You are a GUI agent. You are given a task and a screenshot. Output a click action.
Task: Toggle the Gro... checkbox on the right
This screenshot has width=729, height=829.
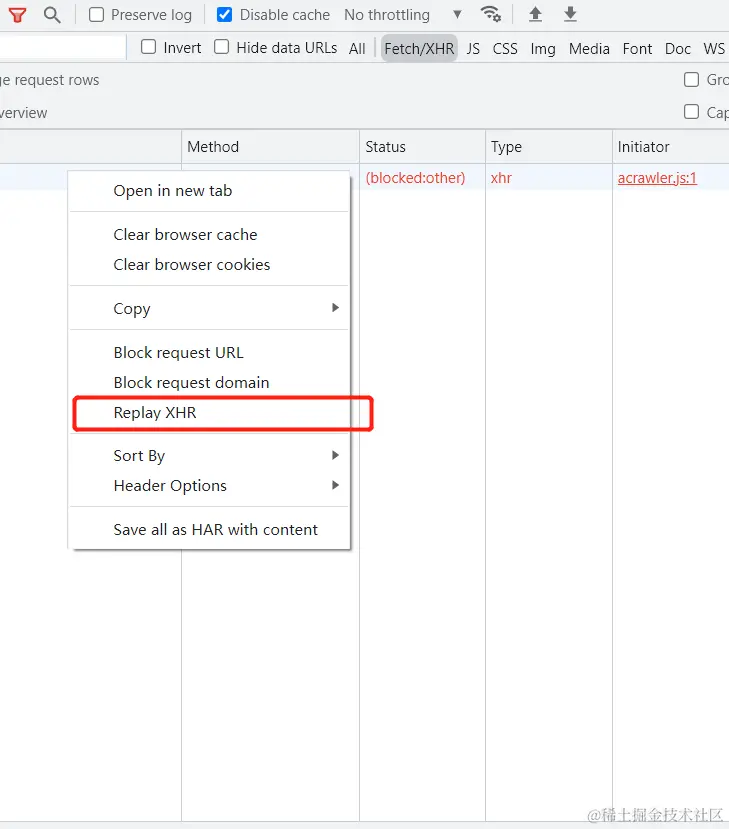click(691, 79)
